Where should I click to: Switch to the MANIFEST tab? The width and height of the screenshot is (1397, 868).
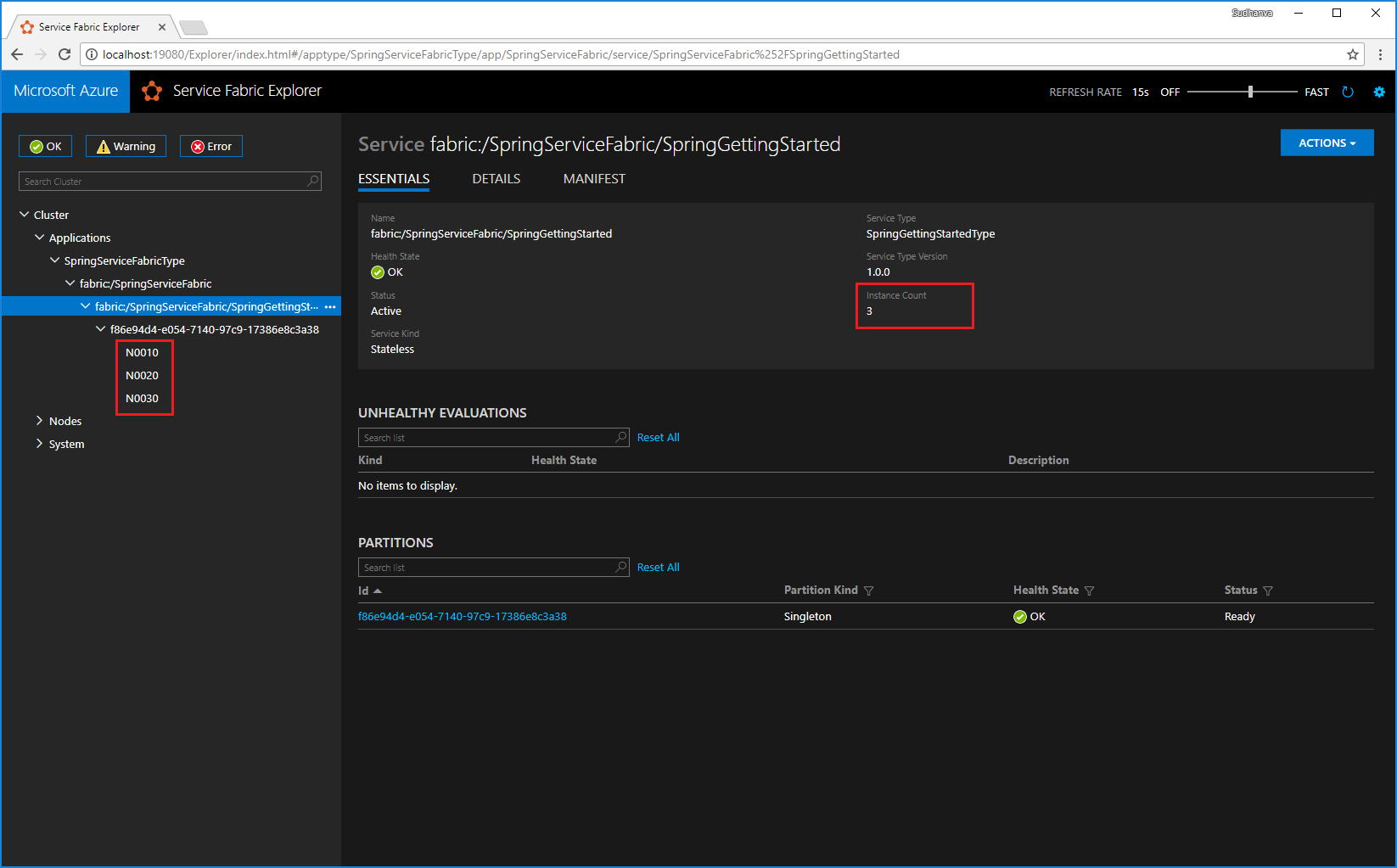coord(594,179)
